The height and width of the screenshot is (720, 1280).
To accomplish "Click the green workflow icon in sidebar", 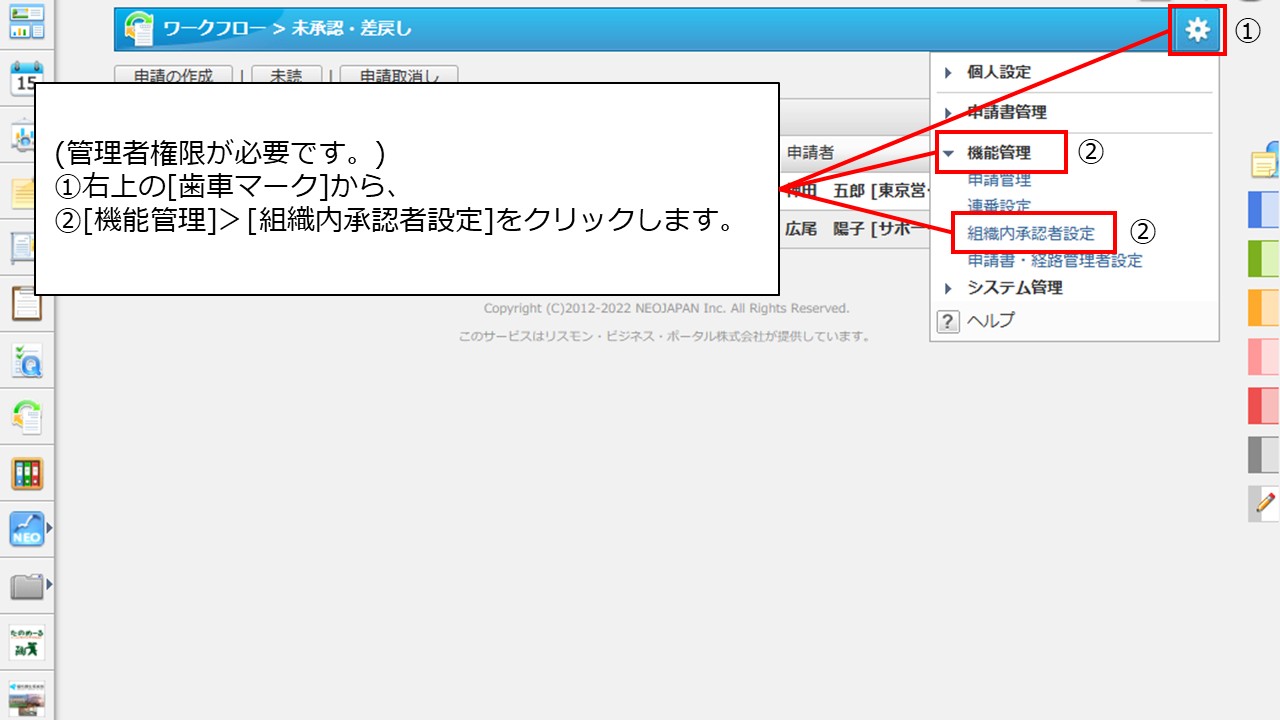I will [26, 416].
